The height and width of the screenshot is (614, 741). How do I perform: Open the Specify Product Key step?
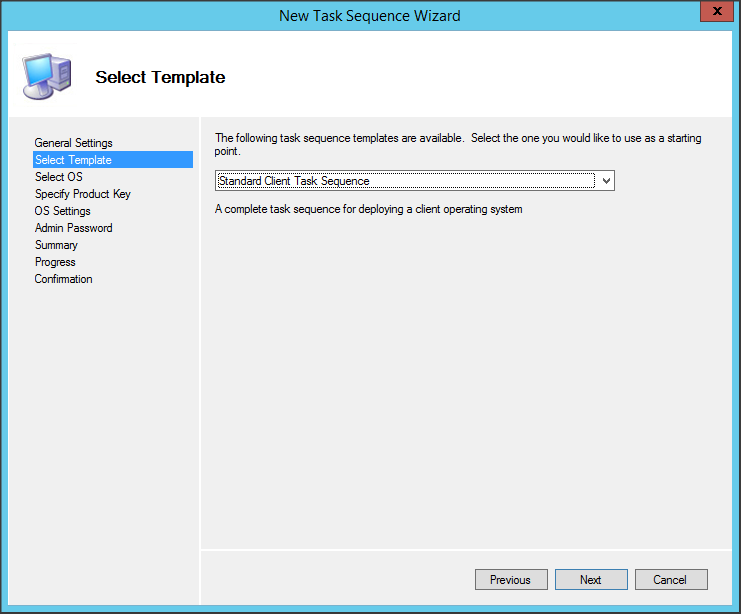pos(82,194)
